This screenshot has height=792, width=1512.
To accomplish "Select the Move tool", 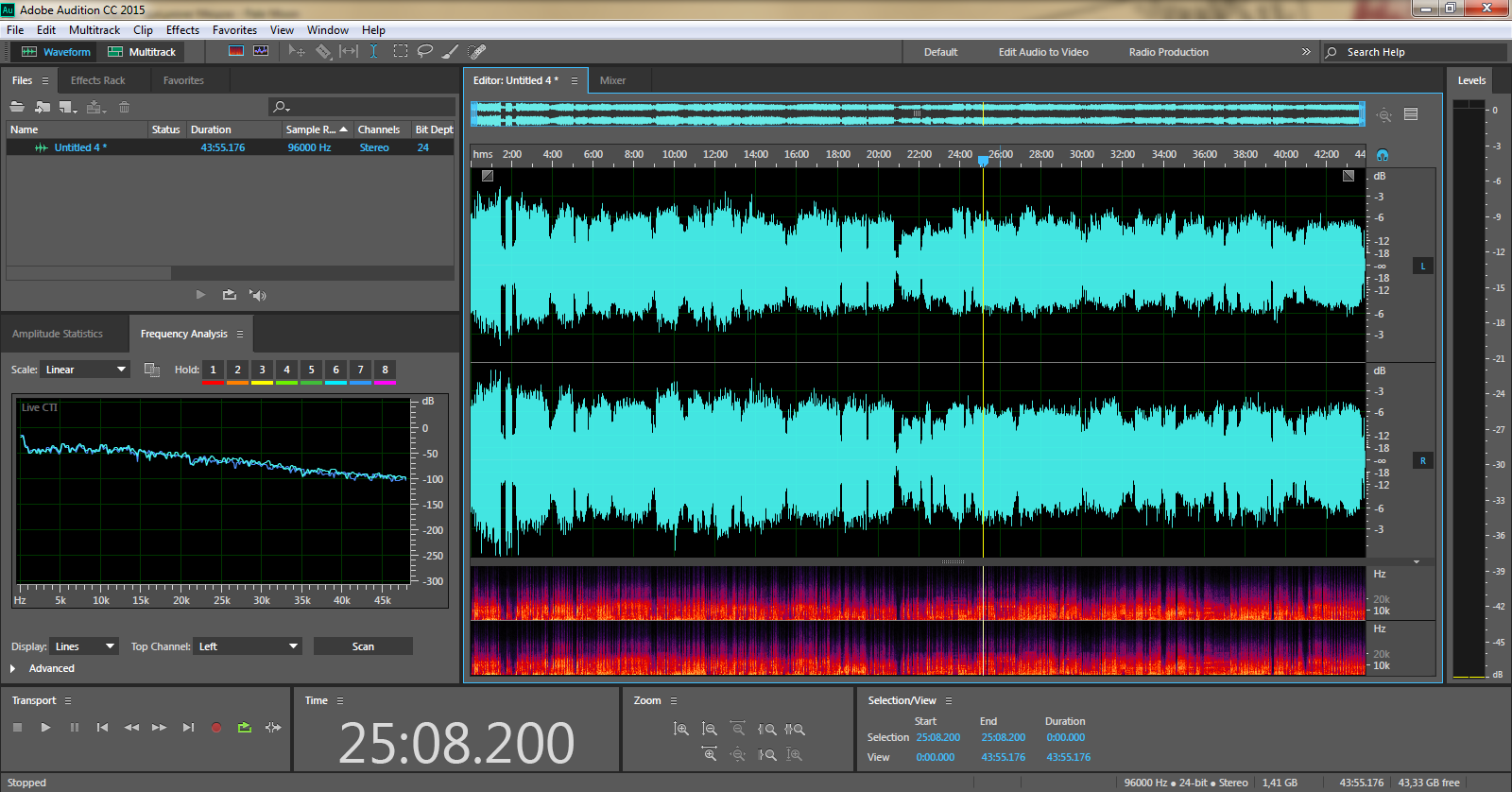I will point(297,51).
